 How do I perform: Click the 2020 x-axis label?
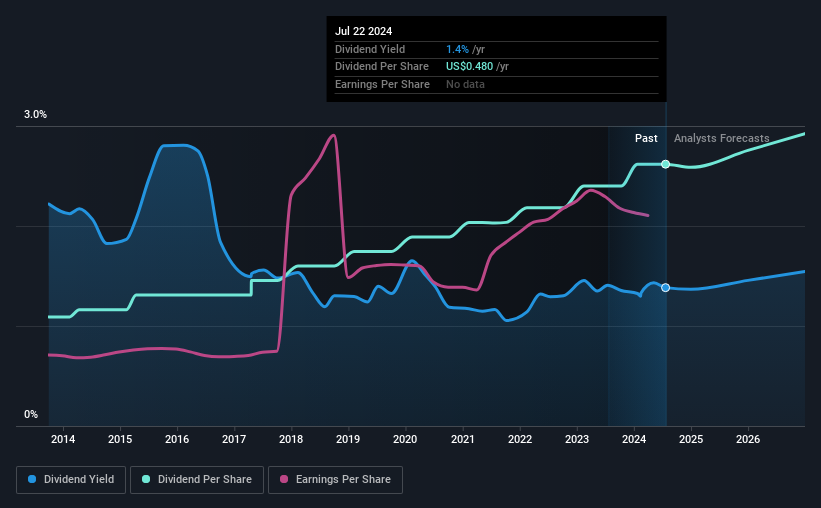pos(405,439)
